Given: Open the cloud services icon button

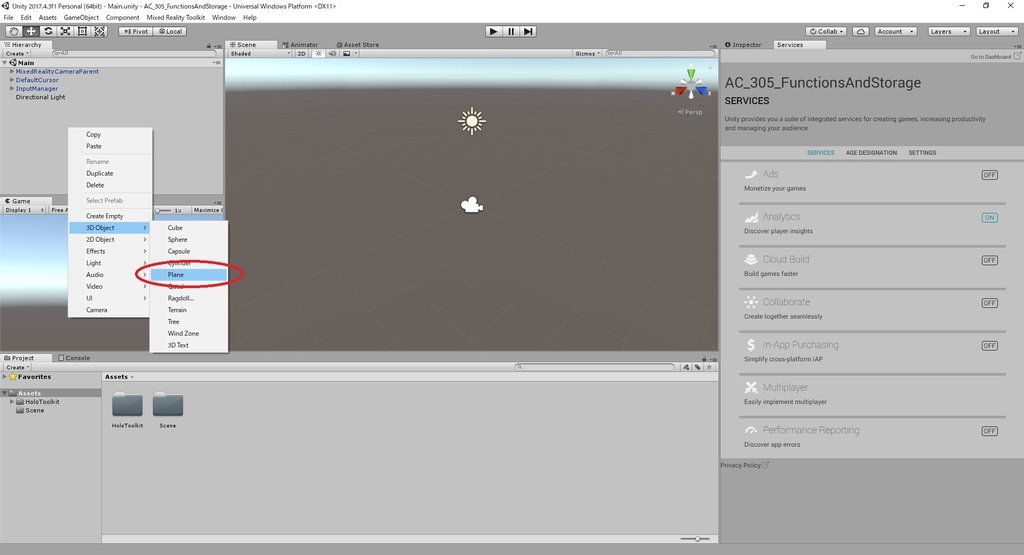Looking at the screenshot, I should click(x=861, y=31).
